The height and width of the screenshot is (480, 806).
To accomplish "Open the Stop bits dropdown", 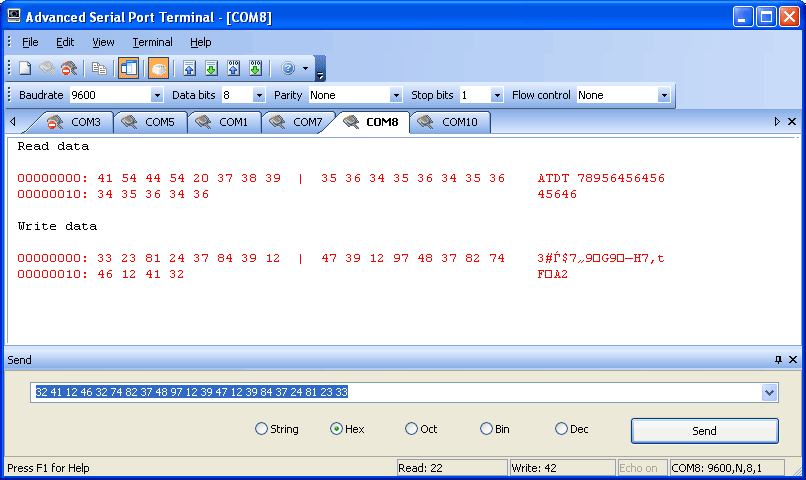I will [x=497, y=95].
